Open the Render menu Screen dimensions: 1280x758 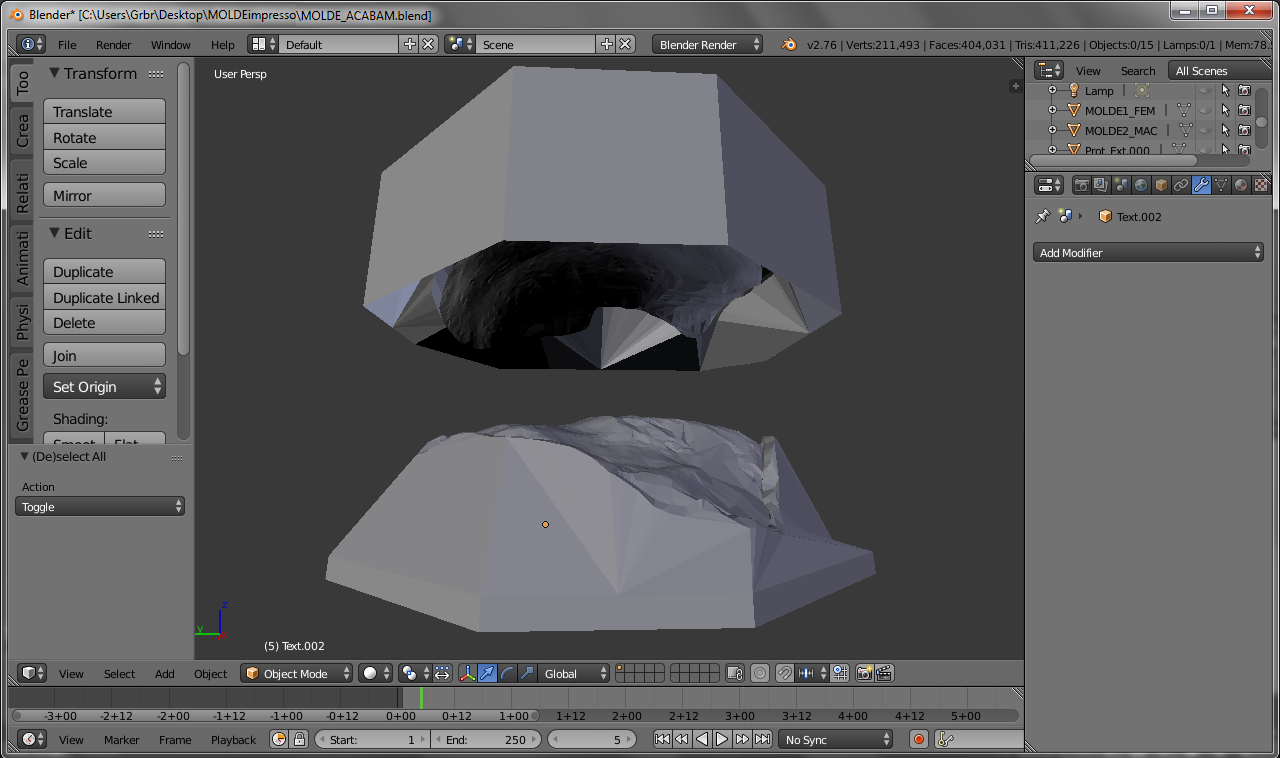point(114,44)
